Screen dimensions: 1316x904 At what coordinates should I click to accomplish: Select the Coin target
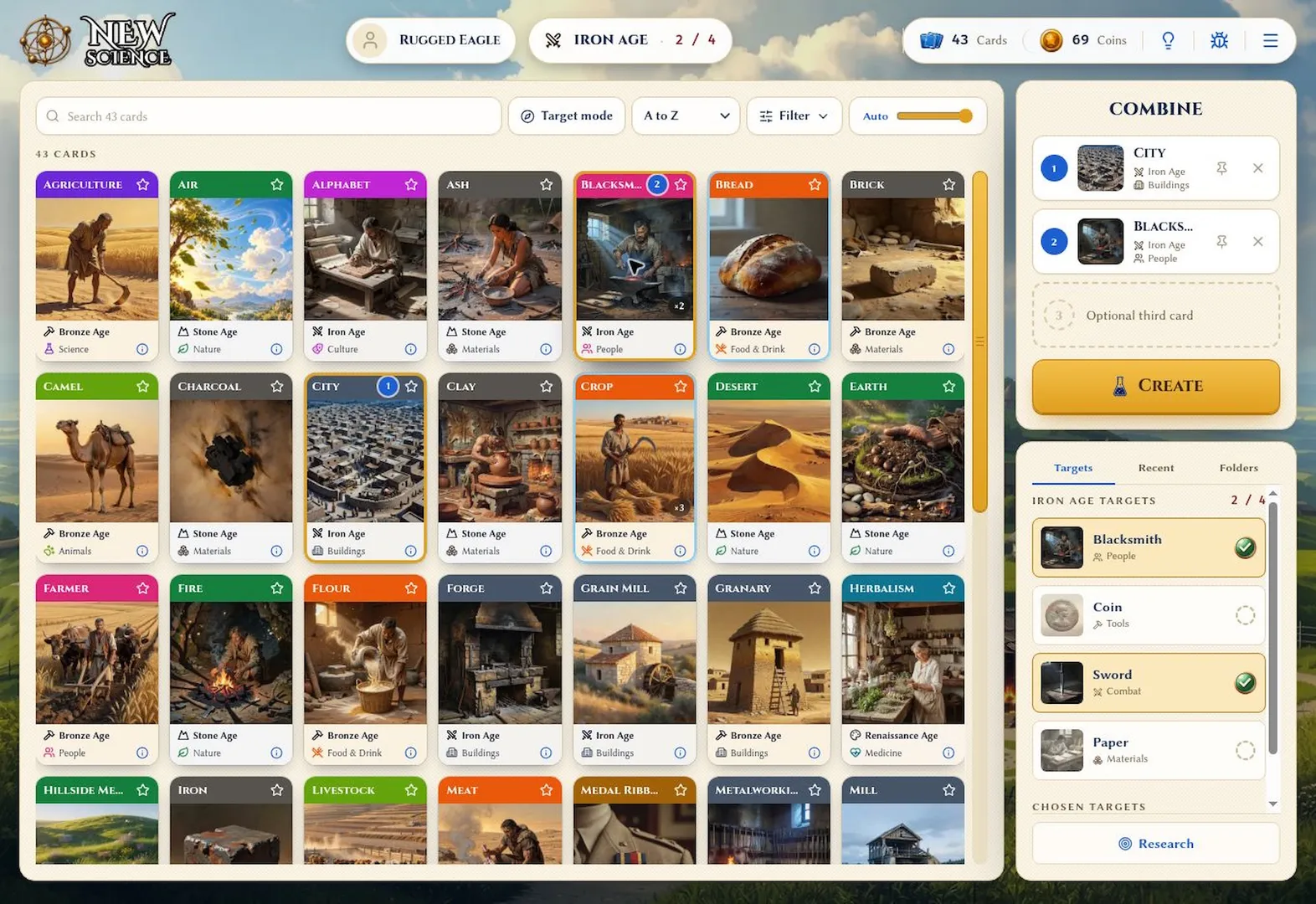point(1149,615)
